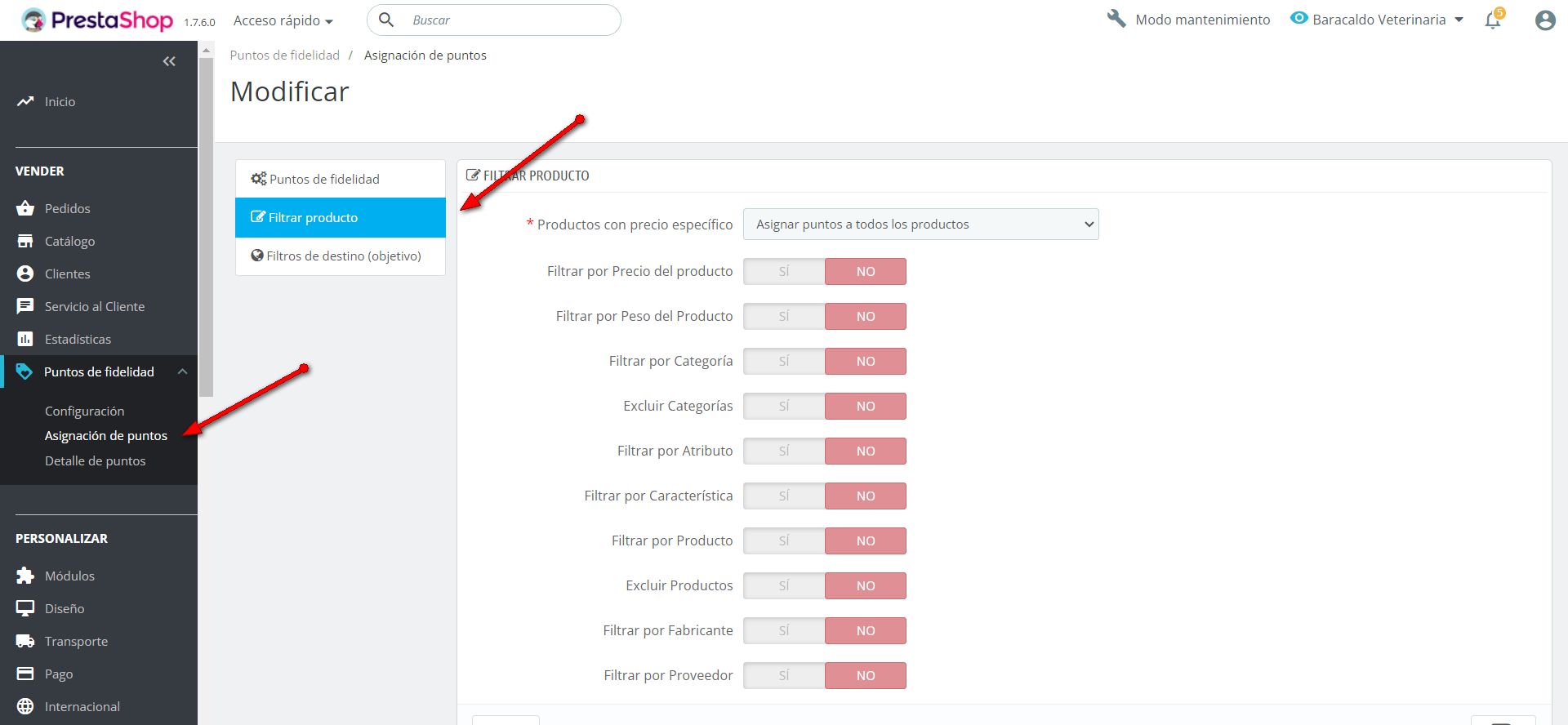Screen dimensions: 1568x725
Task: Open the user profile avatar icon
Action: (x=1544, y=20)
